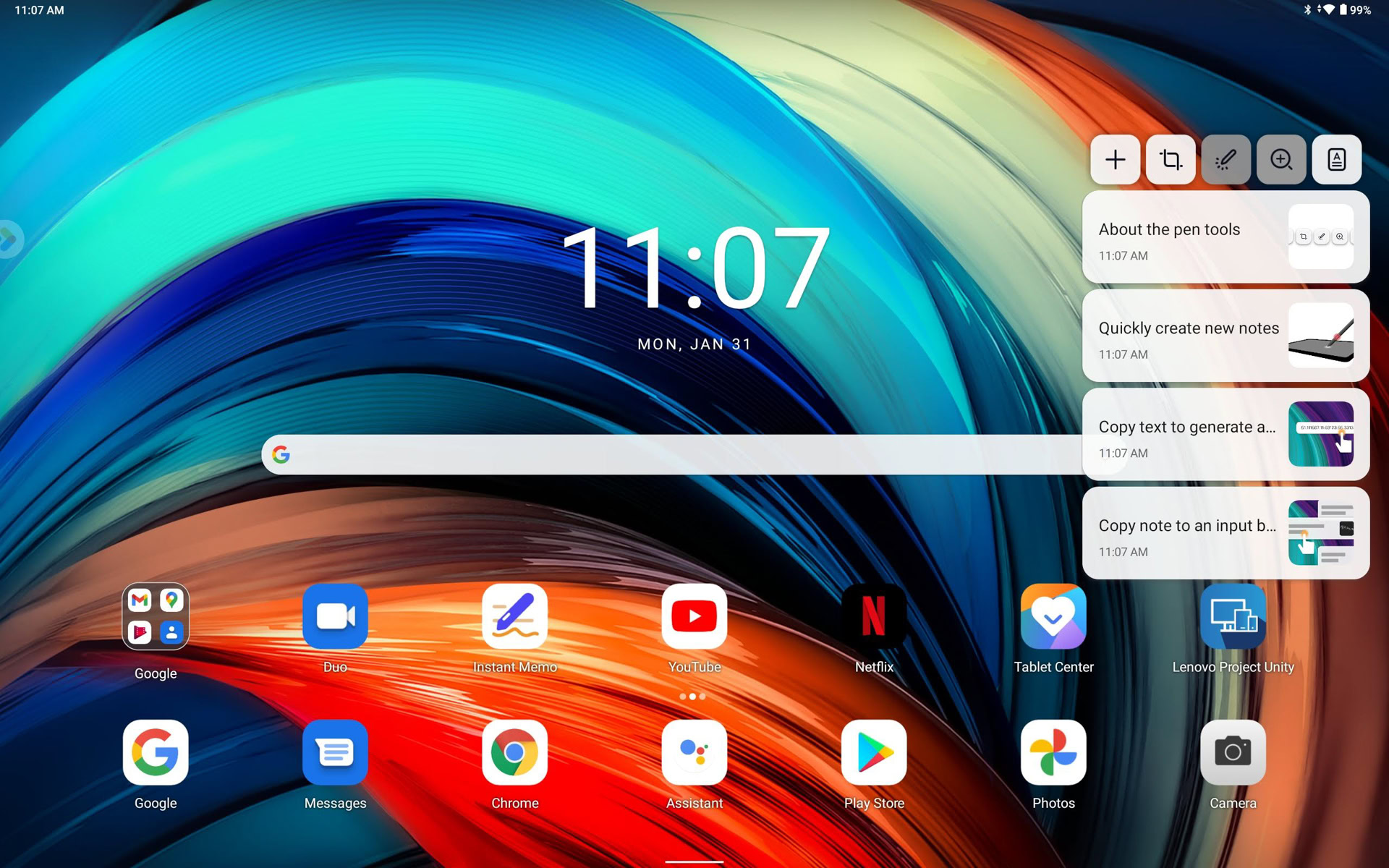Tap the bottom navigation gesture bar
Screen dimensions: 1389x868
[694, 861]
